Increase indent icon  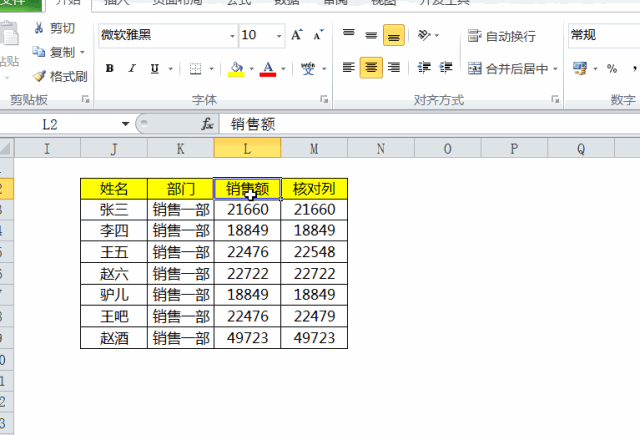point(446,67)
